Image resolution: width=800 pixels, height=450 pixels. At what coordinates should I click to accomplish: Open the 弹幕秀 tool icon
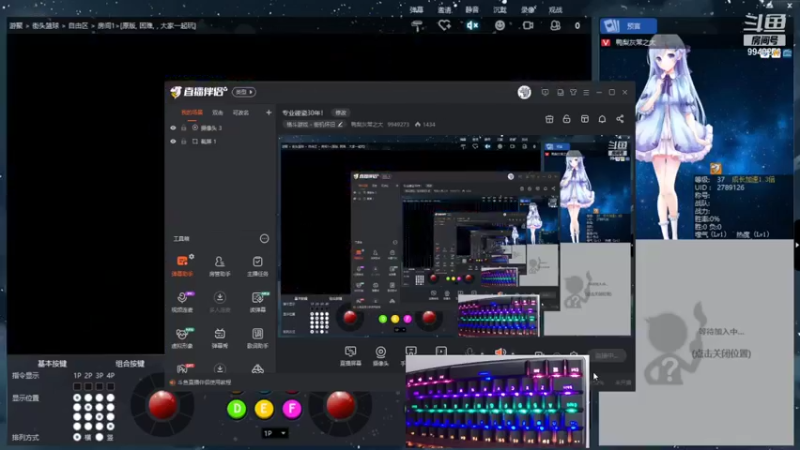(x=219, y=338)
